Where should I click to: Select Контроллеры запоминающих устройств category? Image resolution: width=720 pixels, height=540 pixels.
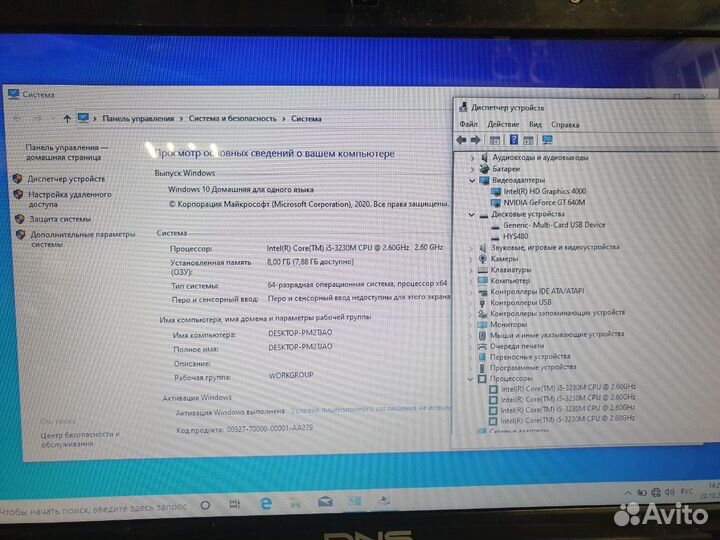pyautogui.click(x=557, y=313)
